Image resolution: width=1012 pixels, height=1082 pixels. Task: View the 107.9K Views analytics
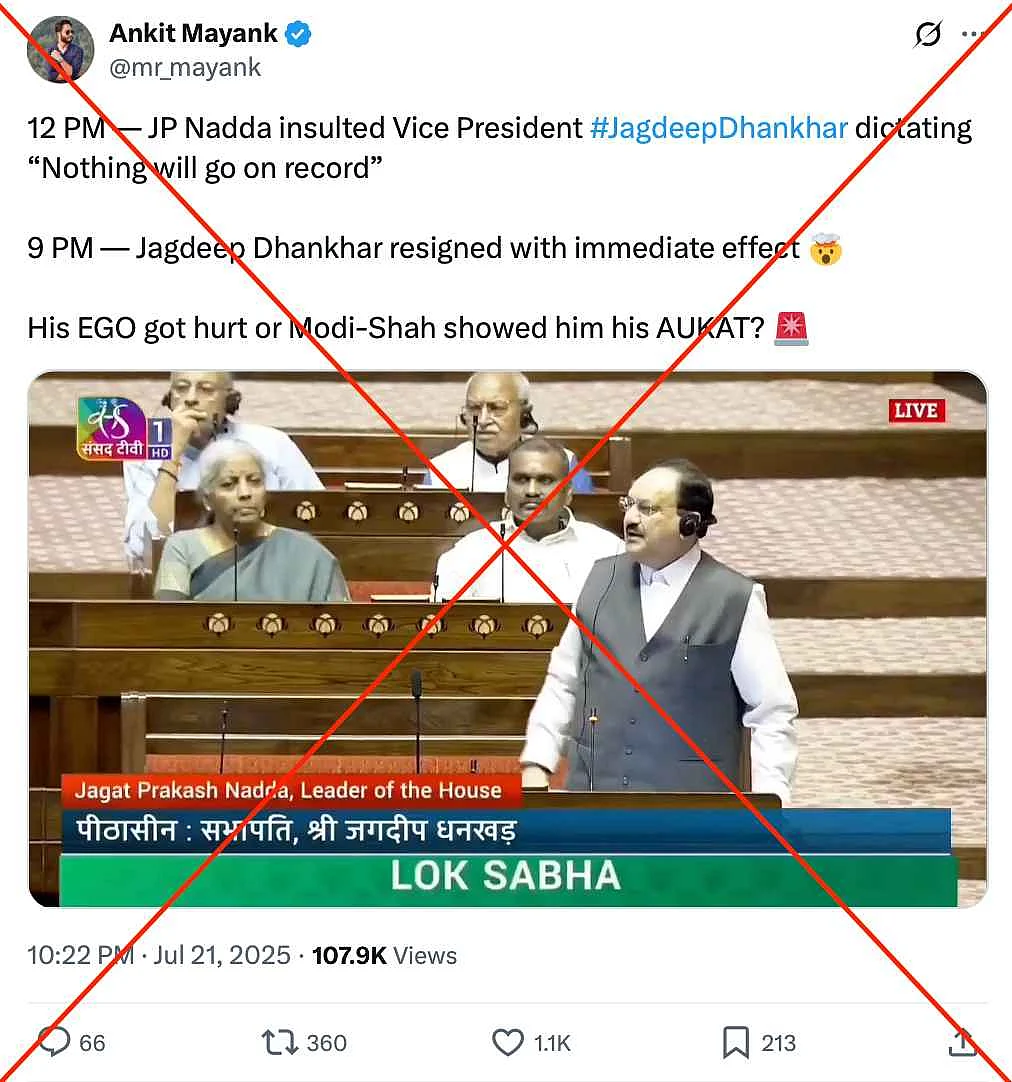point(384,956)
